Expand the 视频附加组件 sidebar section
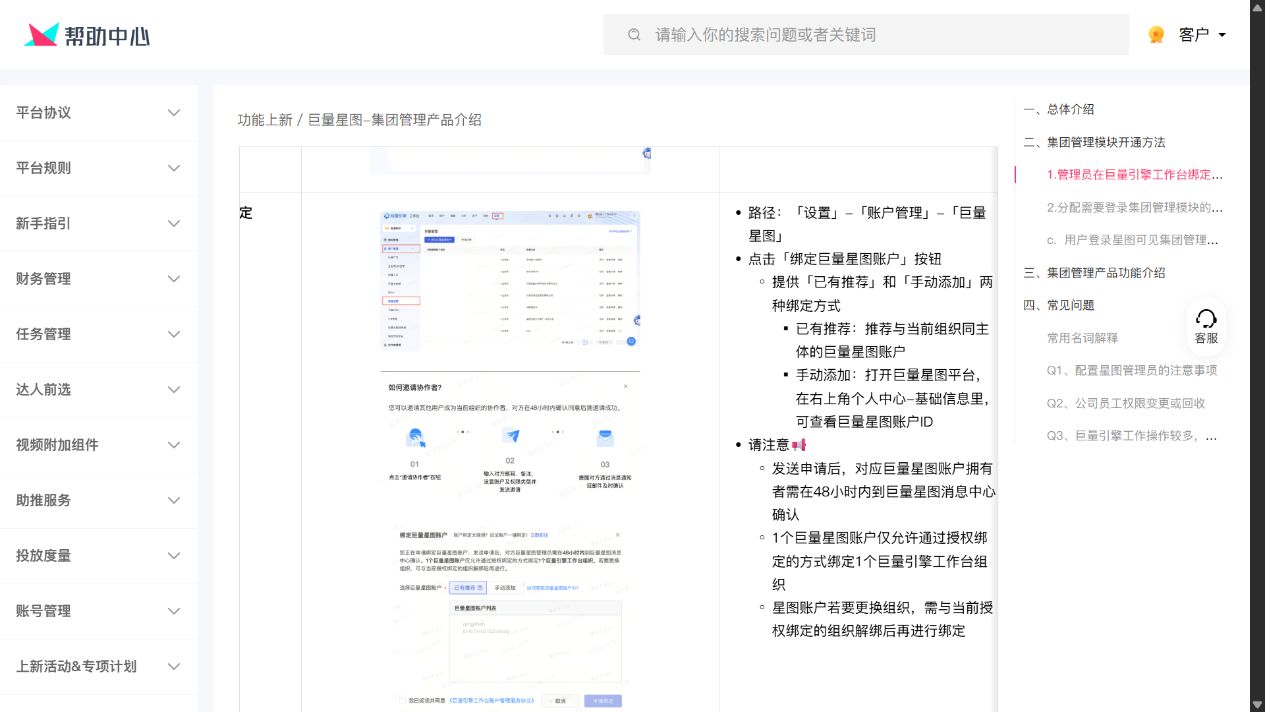This screenshot has width=1265, height=712. pyautogui.click(x=99, y=445)
